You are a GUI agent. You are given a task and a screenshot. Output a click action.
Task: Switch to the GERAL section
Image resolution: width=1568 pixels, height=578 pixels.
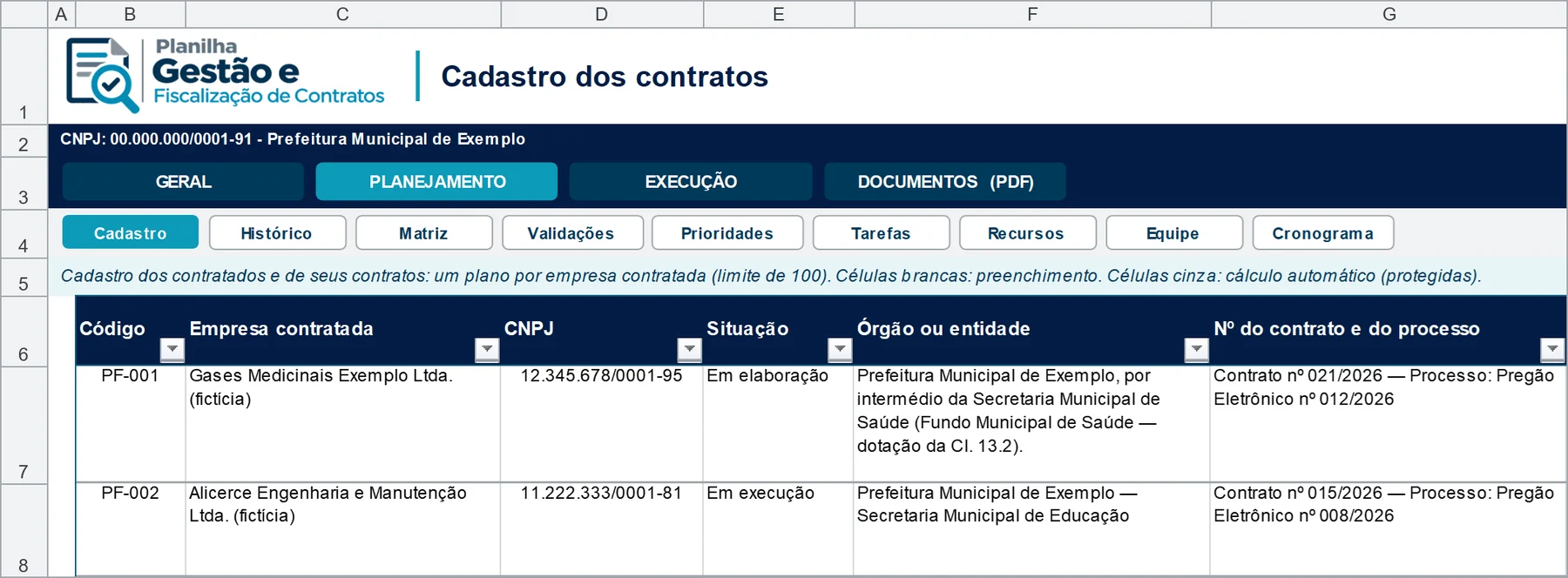[x=183, y=182]
